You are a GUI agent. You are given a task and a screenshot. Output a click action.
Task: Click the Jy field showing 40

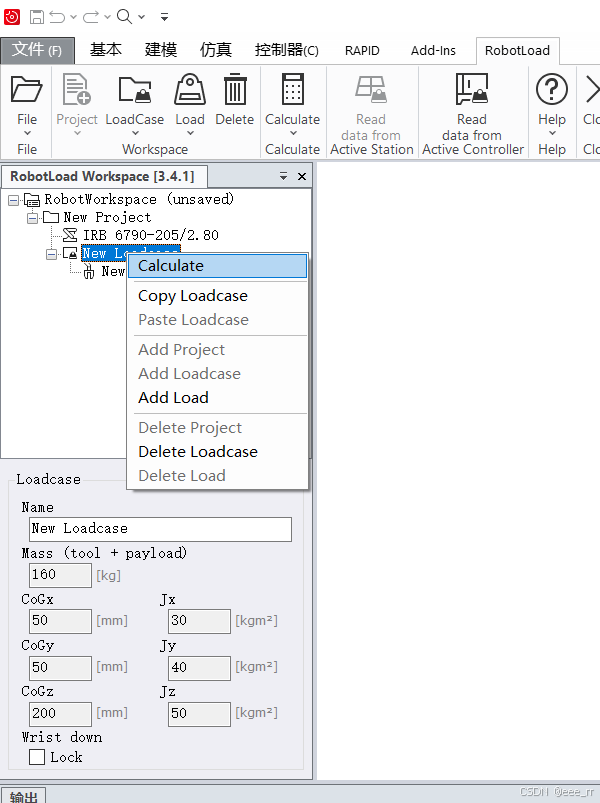(199, 668)
